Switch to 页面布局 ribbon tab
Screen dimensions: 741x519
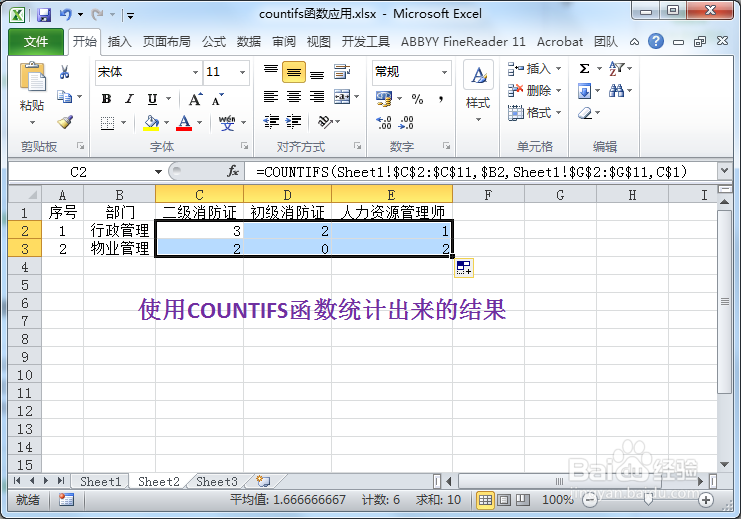pyautogui.click(x=167, y=42)
